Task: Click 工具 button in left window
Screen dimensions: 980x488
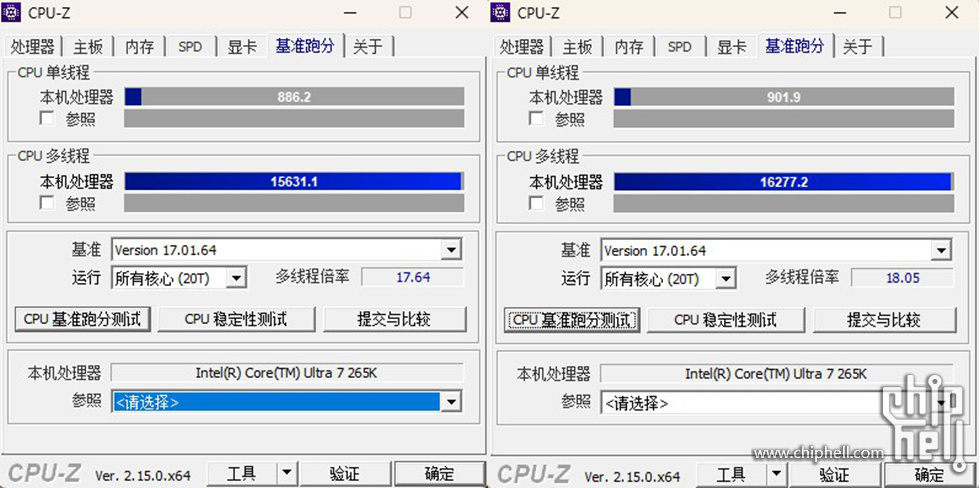Action: [242, 474]
